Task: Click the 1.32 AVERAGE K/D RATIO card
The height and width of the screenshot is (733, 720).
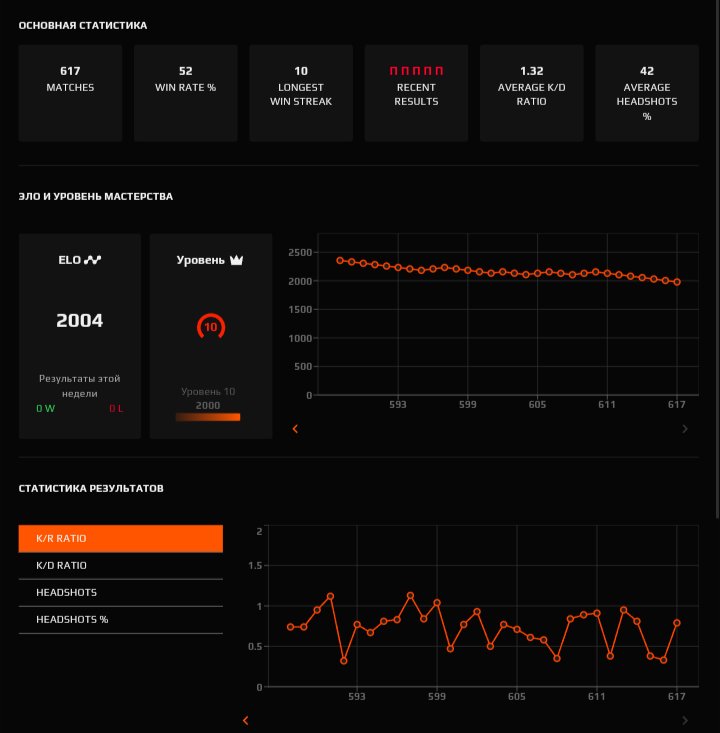Action: [x=532, y=93]
